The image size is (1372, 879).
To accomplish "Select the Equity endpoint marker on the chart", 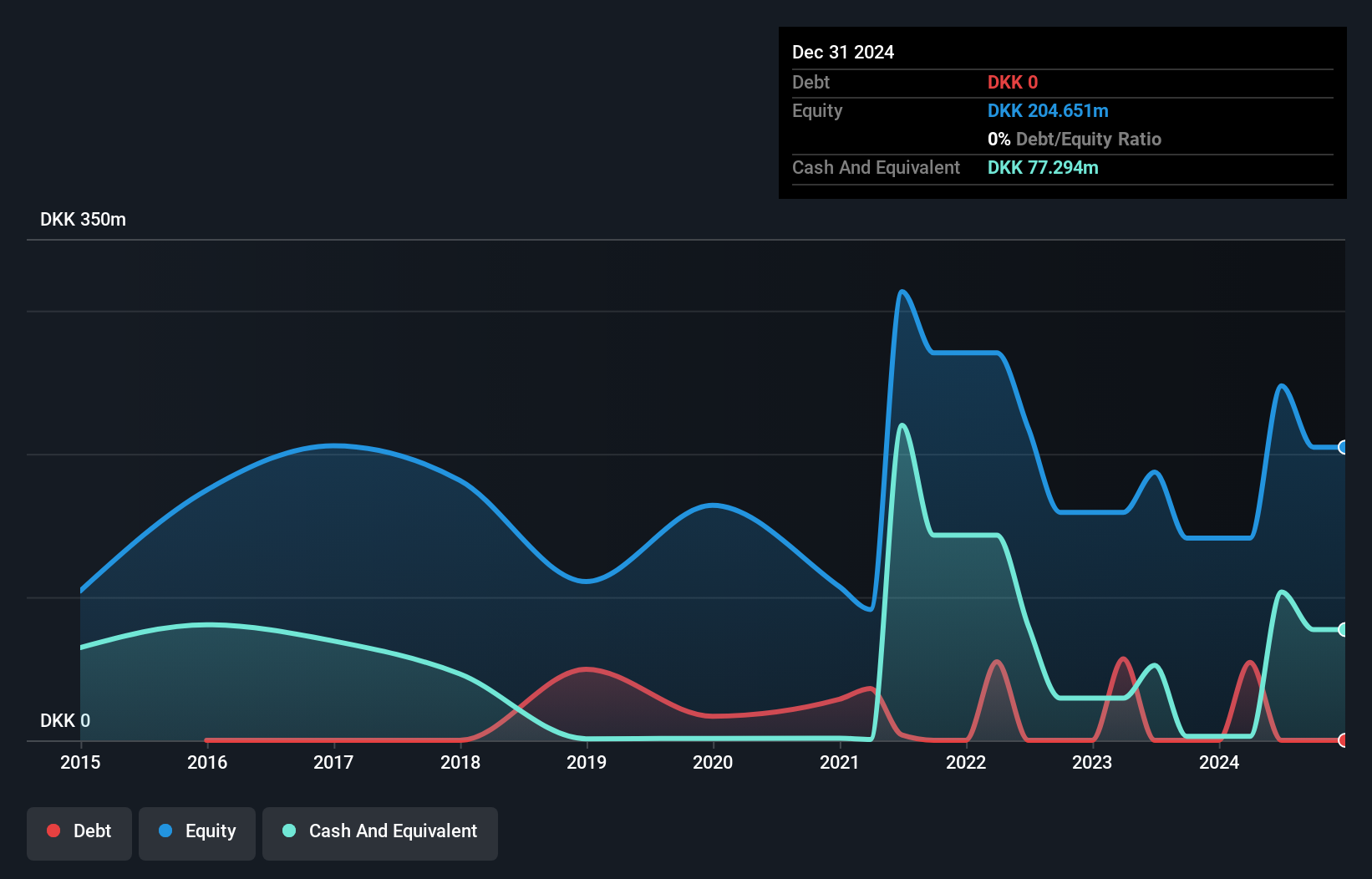I will coord(1342,448).
